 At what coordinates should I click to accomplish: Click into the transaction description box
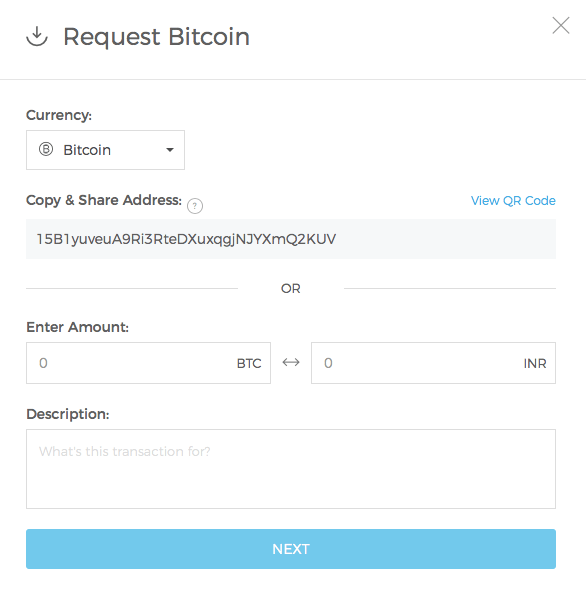(x=291, y=469)
